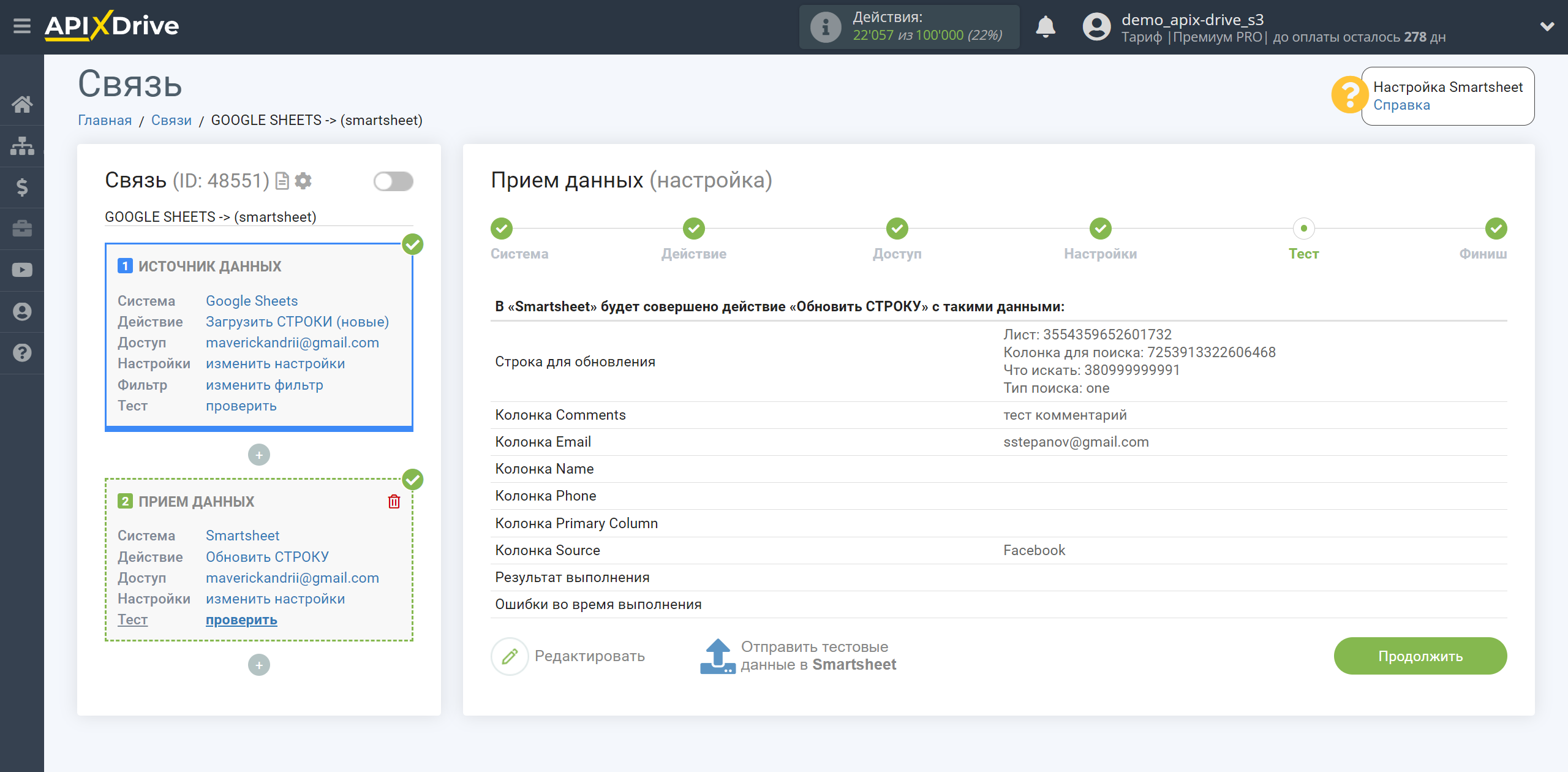Open the actions info icon
Screen dimensions: 1568x772
coord(825,27)
